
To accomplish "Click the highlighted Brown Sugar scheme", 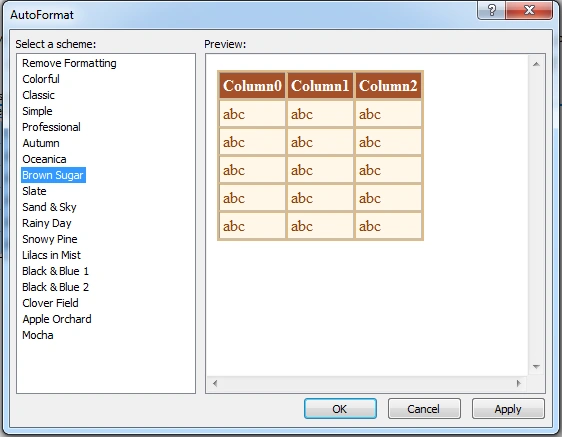I will [x=53, y=175].
